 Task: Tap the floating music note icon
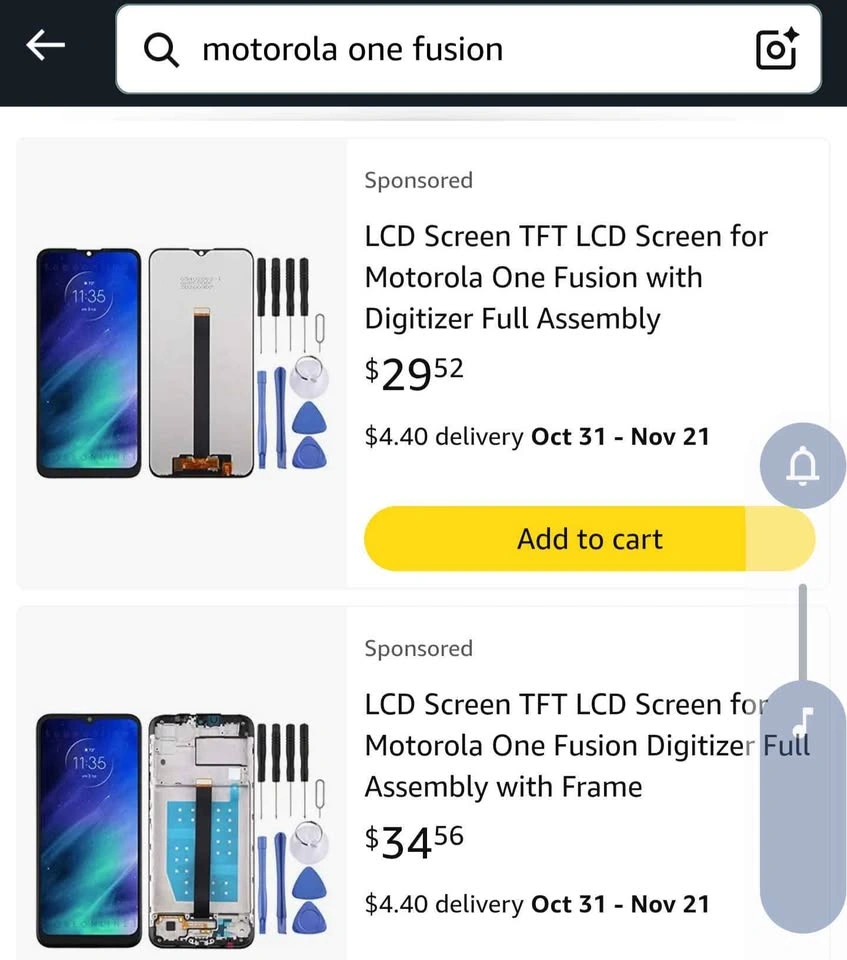pos(804,719)
